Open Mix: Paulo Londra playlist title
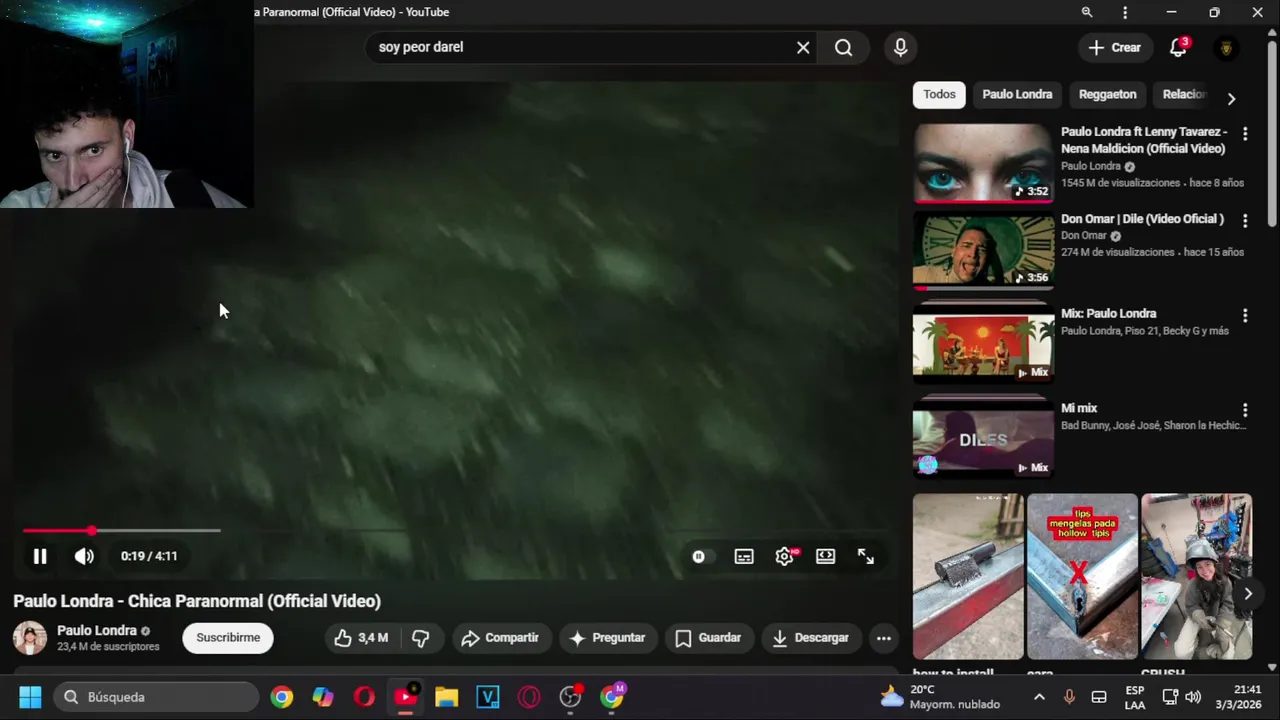This screenshot has height=720, width=1280. click(x=1108, y=313)
